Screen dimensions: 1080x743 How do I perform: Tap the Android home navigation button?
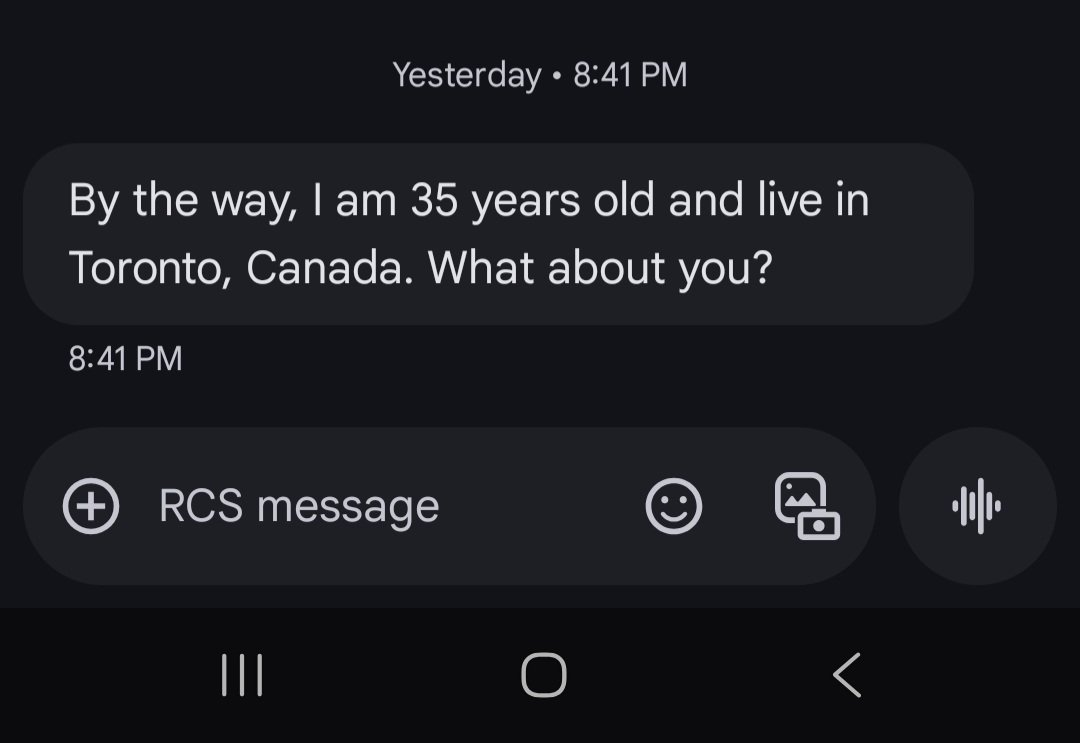(x=544, y=675)
